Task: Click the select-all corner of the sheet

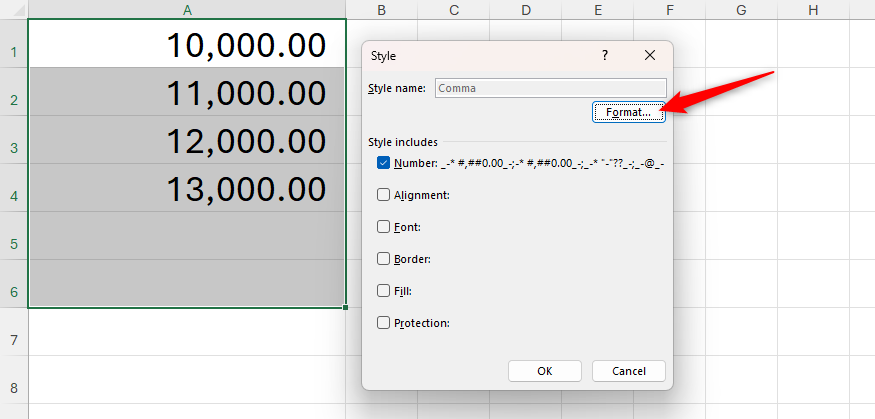Action: 14,10
